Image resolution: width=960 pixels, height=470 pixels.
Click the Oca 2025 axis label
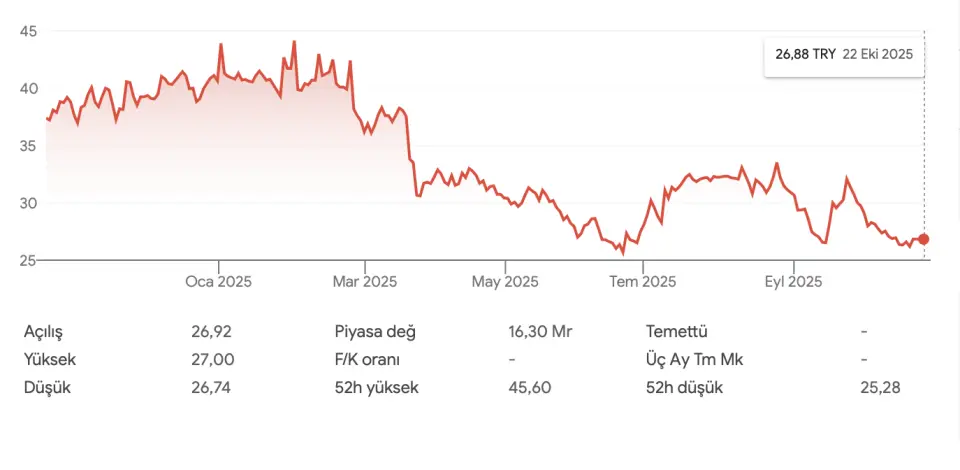pyautogui.click(x=218, y=282)
